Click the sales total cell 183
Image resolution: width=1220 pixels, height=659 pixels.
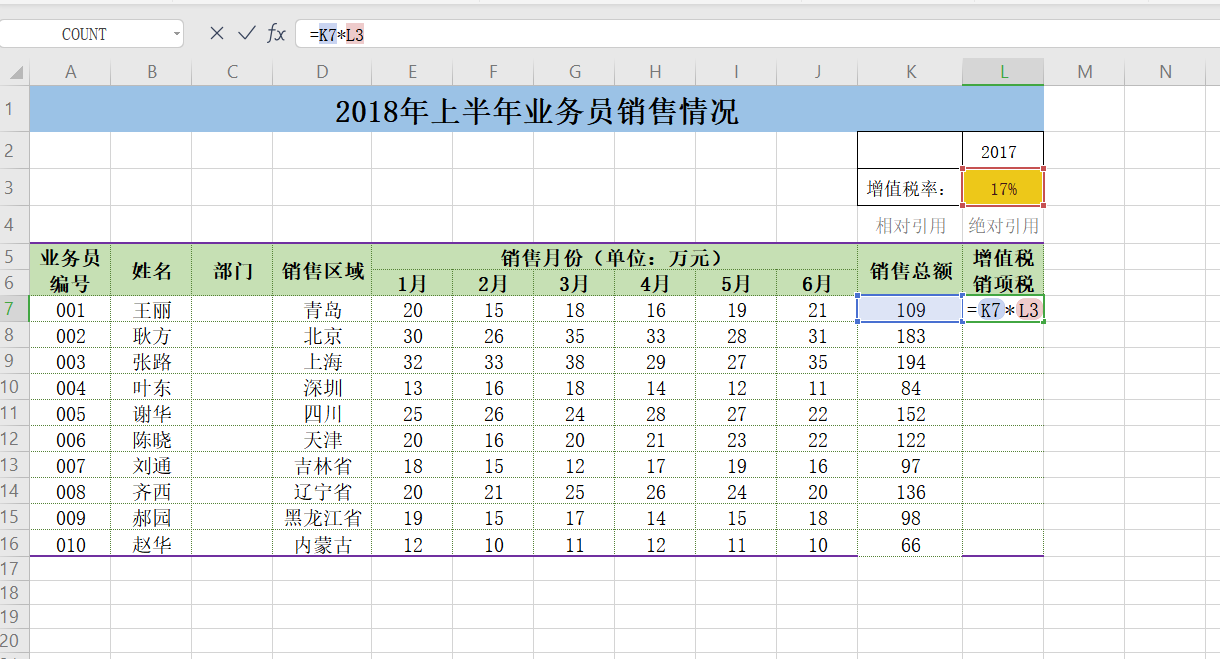click(x=910, y=336)
